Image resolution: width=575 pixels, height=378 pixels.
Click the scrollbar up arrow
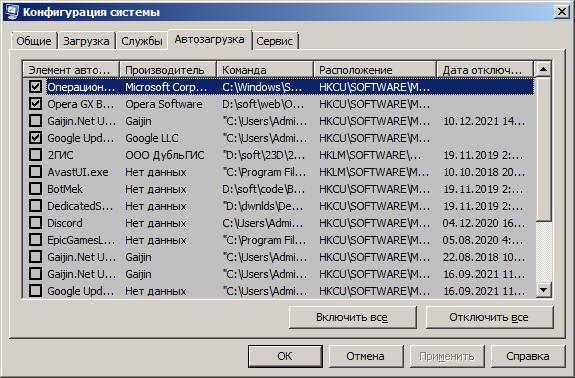(x=543, y=69)
